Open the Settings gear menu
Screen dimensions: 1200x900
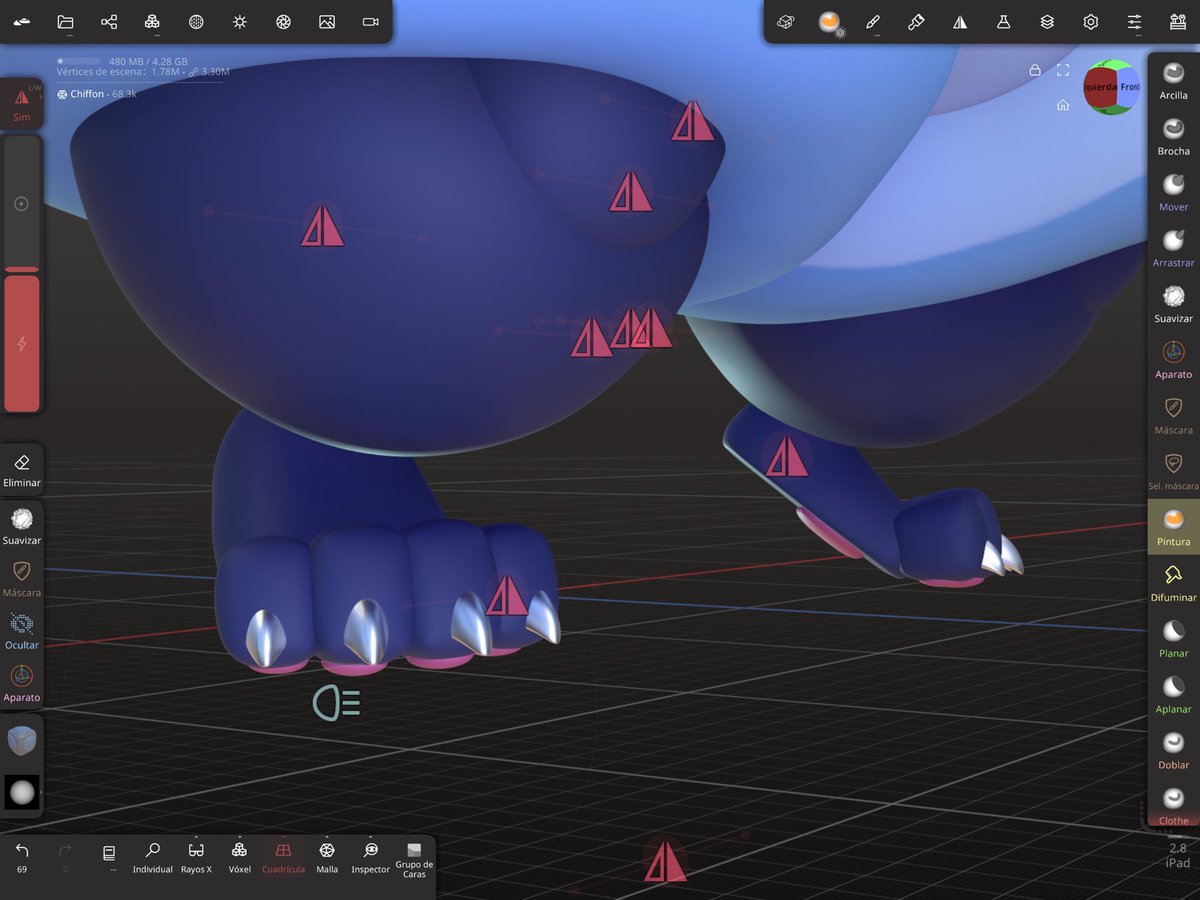point(1091,21)
